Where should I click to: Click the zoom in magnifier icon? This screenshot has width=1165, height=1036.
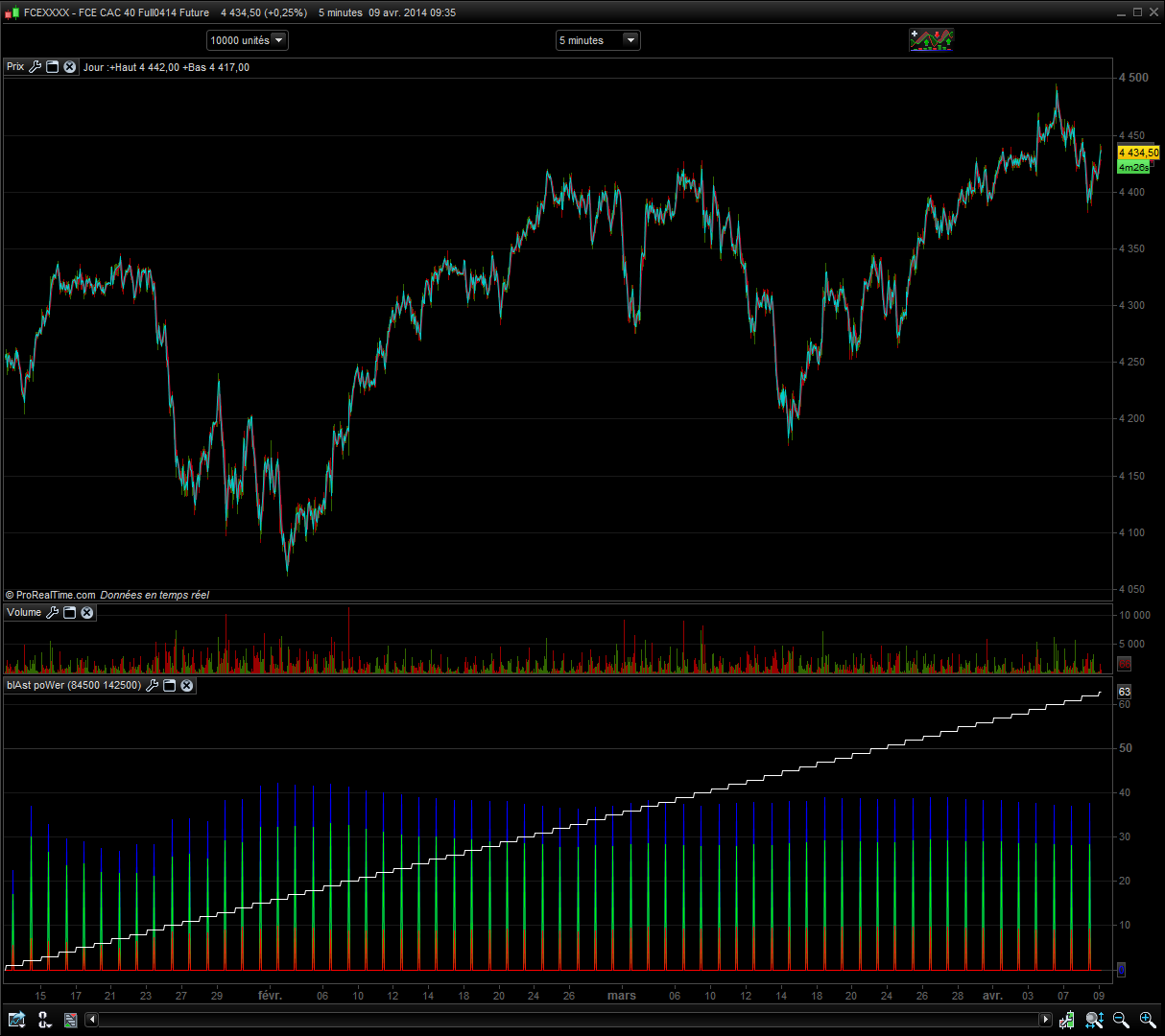pos(1148,1020)
